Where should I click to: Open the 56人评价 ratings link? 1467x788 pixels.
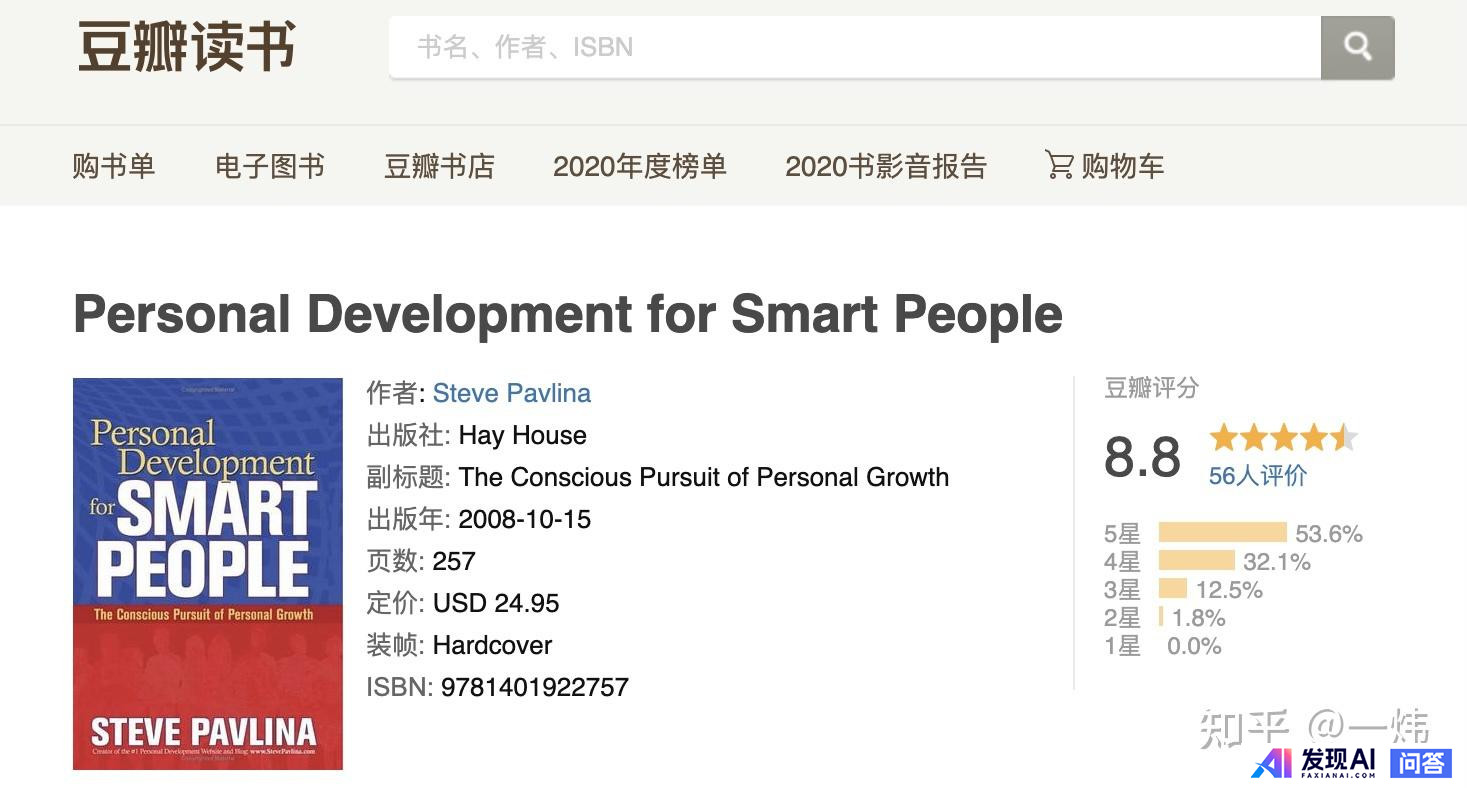(1257, 476)
